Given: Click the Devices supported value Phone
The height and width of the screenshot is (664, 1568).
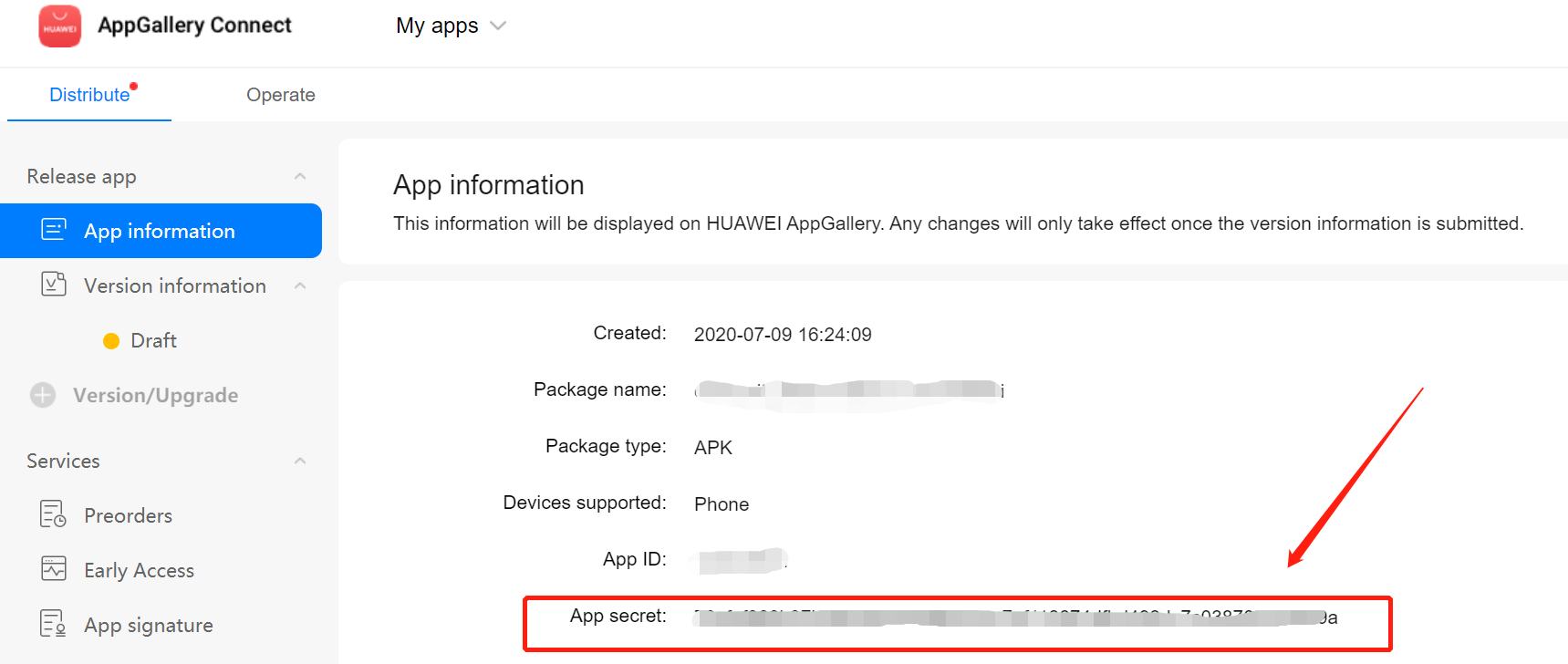Looking at the screenshot, I should pyautogui.click(x=722, y=504).
